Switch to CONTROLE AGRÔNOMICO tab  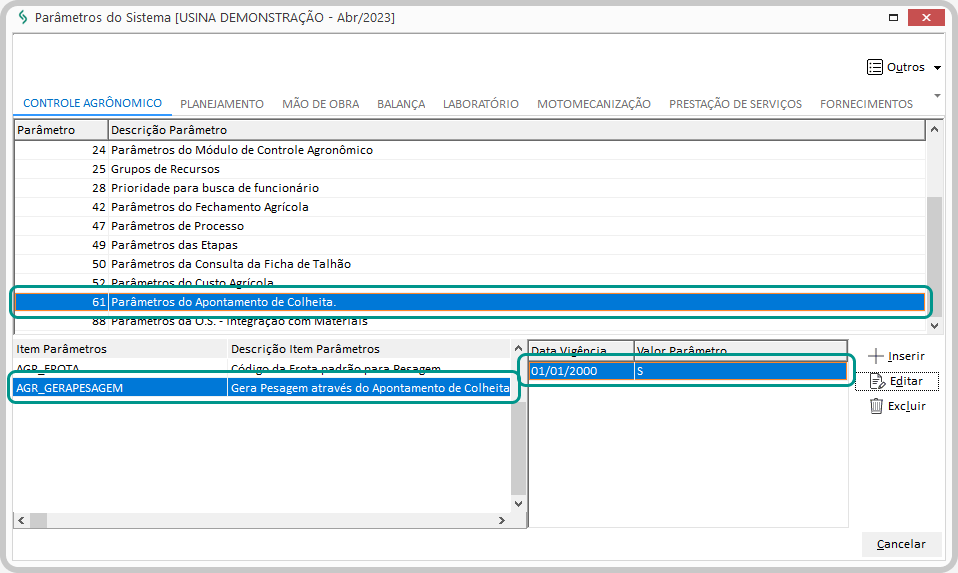coord(92,103)
